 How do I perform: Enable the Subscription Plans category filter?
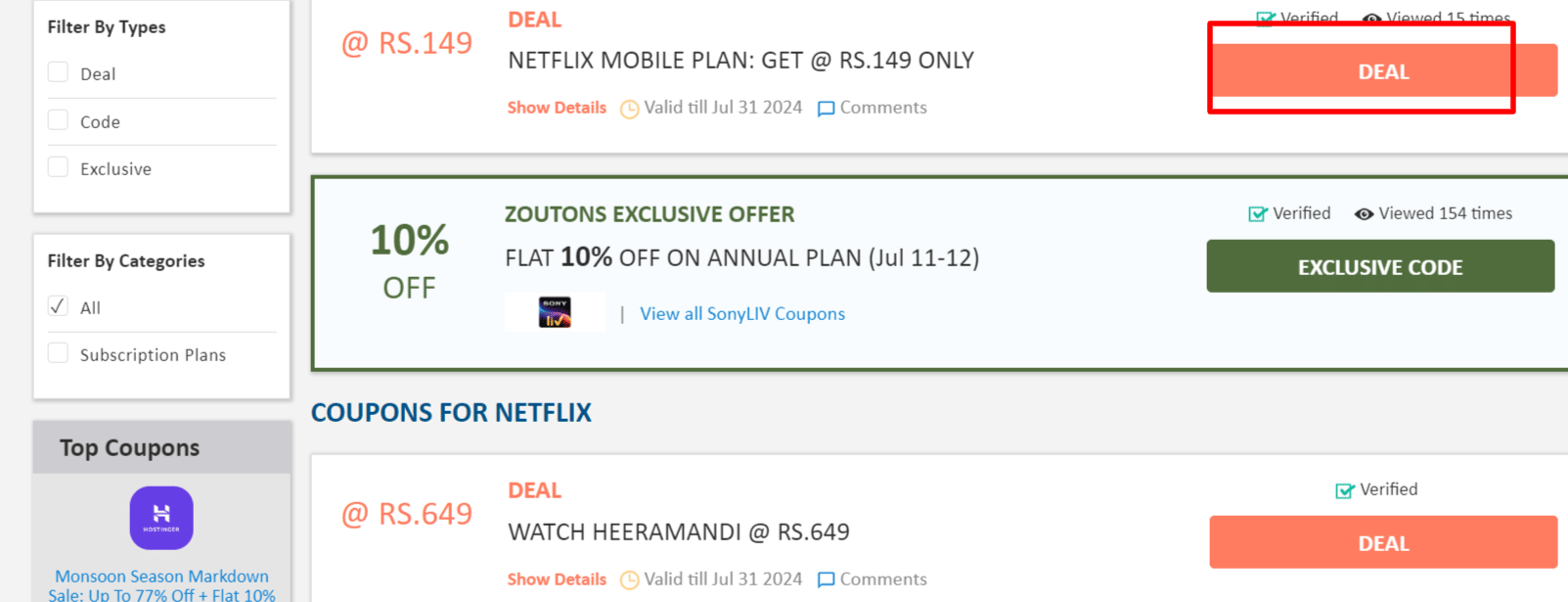tap(58, 352)
